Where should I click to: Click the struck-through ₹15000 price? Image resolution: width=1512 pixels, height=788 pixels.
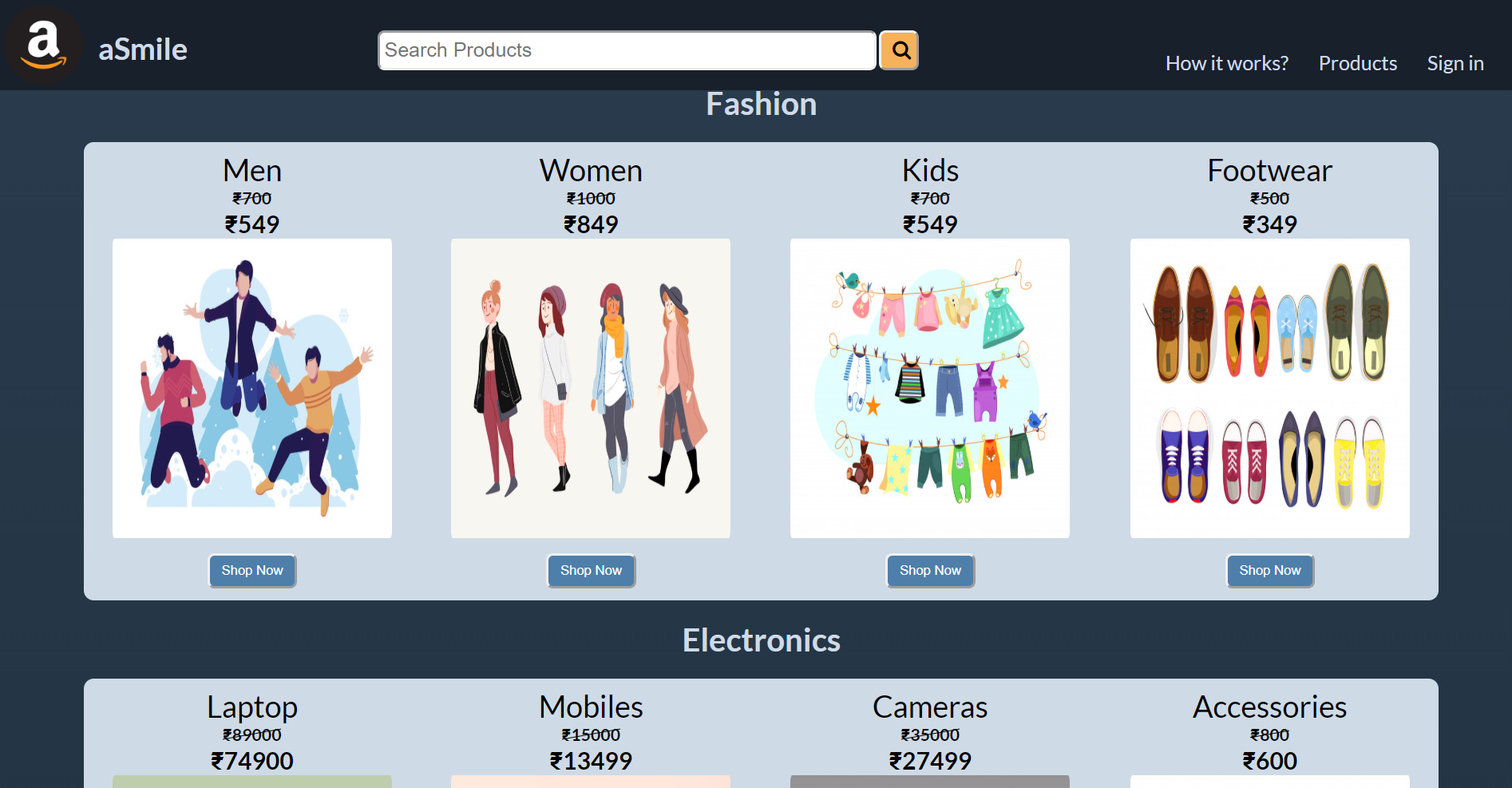pos(591,735)
